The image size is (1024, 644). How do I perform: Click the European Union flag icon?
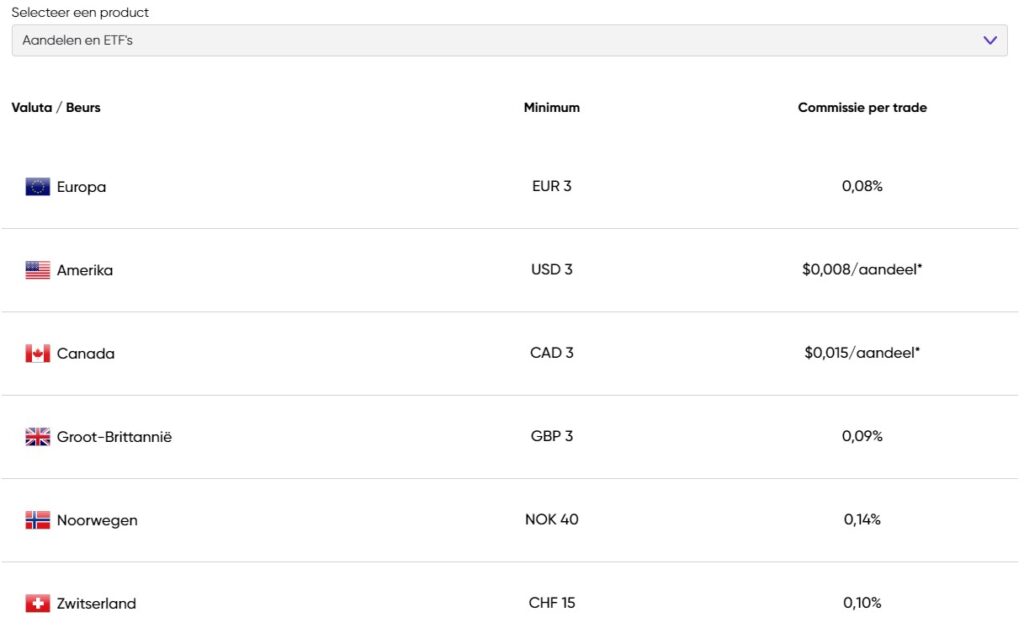coord(38,187)
